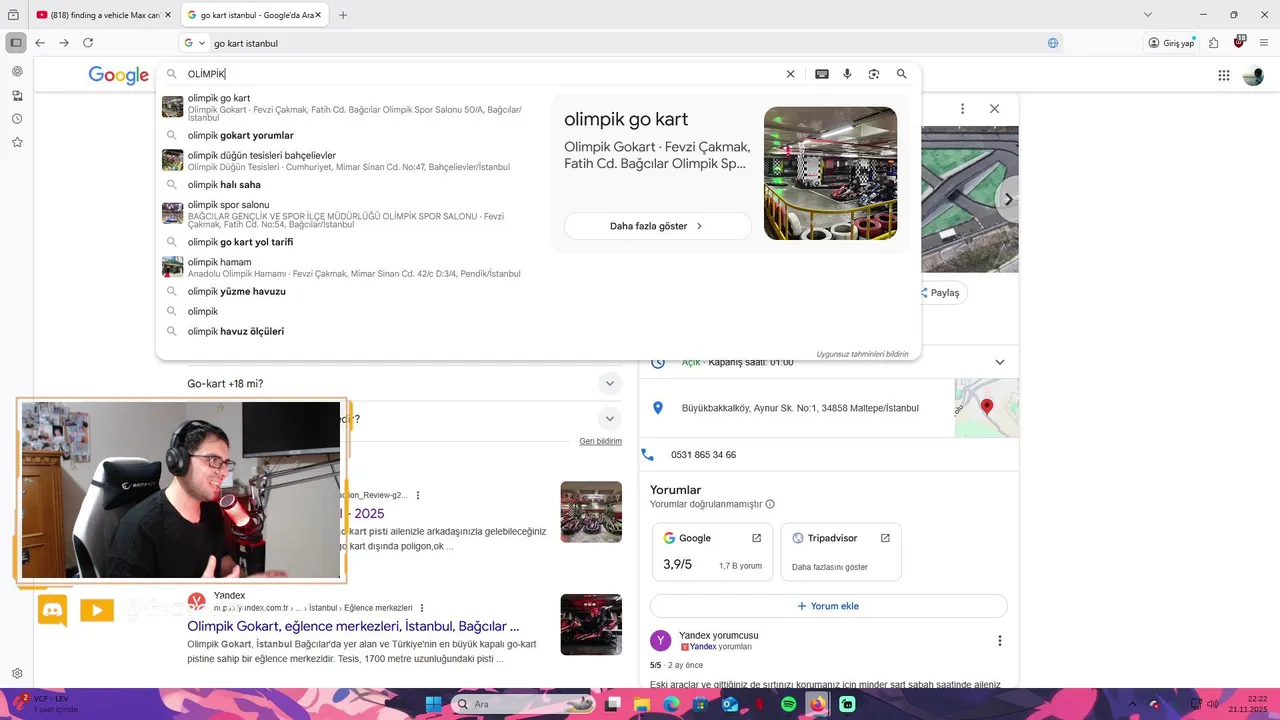Click the Paylaş share button
The image size is (1280, 720).
(940, 293)
